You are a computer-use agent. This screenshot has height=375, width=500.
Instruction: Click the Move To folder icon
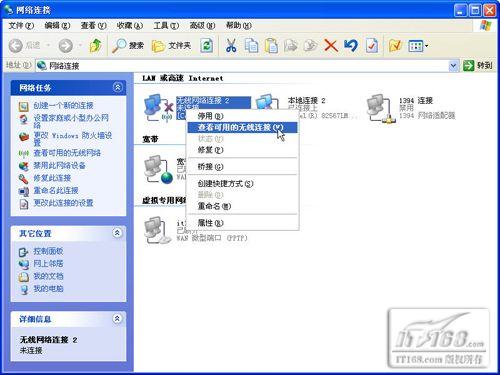(291, 45)
